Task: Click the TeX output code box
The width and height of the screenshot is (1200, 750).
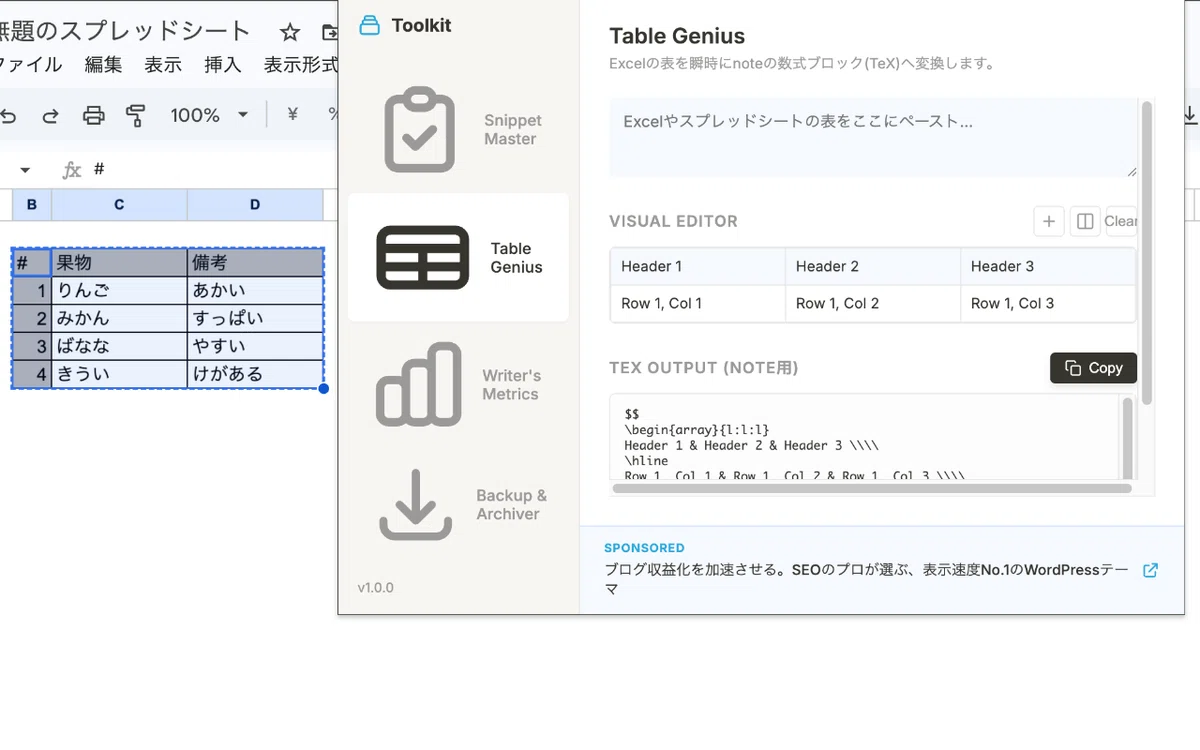Action: (866, 438)
